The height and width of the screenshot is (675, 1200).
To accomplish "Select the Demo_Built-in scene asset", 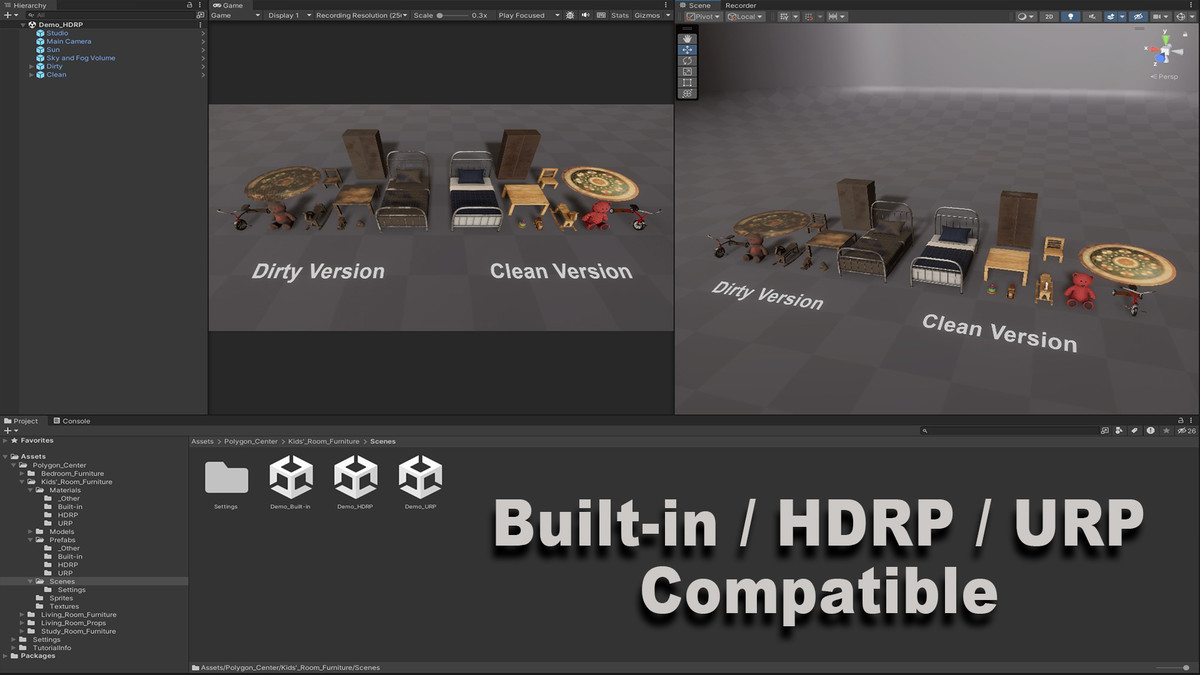I will coord(291,478).
